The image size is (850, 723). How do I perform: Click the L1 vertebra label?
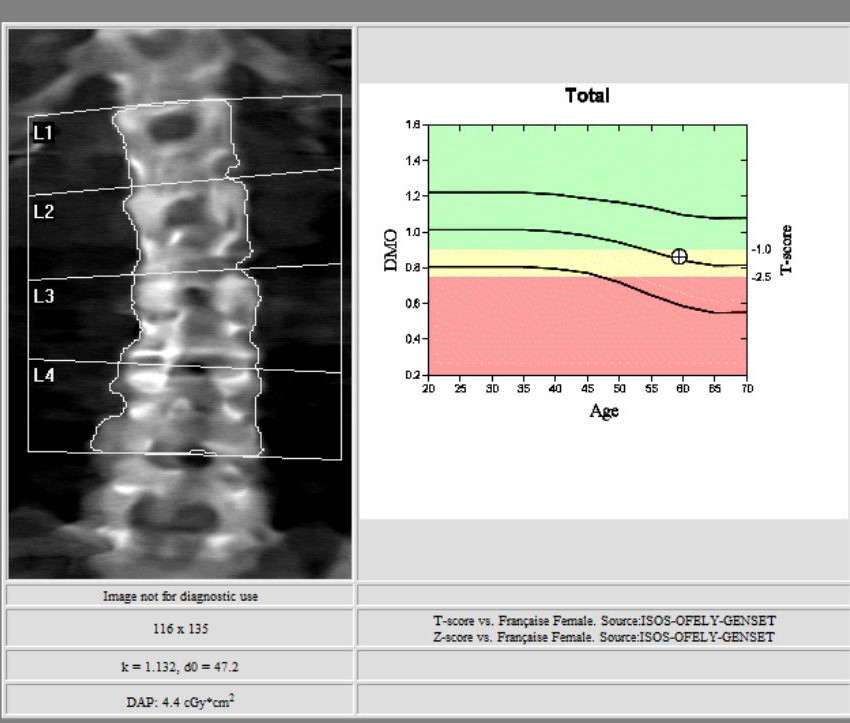pyautogui.click(x=44, y=133)
